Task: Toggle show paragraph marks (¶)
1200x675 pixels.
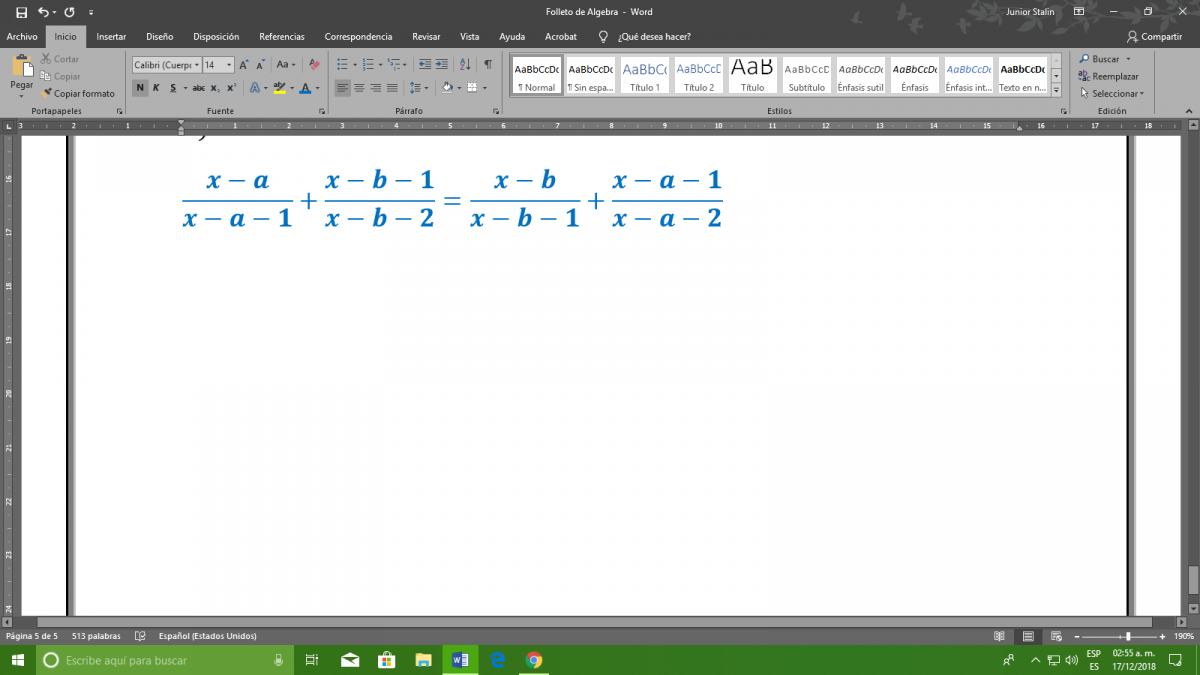Action: click(487, 64)
